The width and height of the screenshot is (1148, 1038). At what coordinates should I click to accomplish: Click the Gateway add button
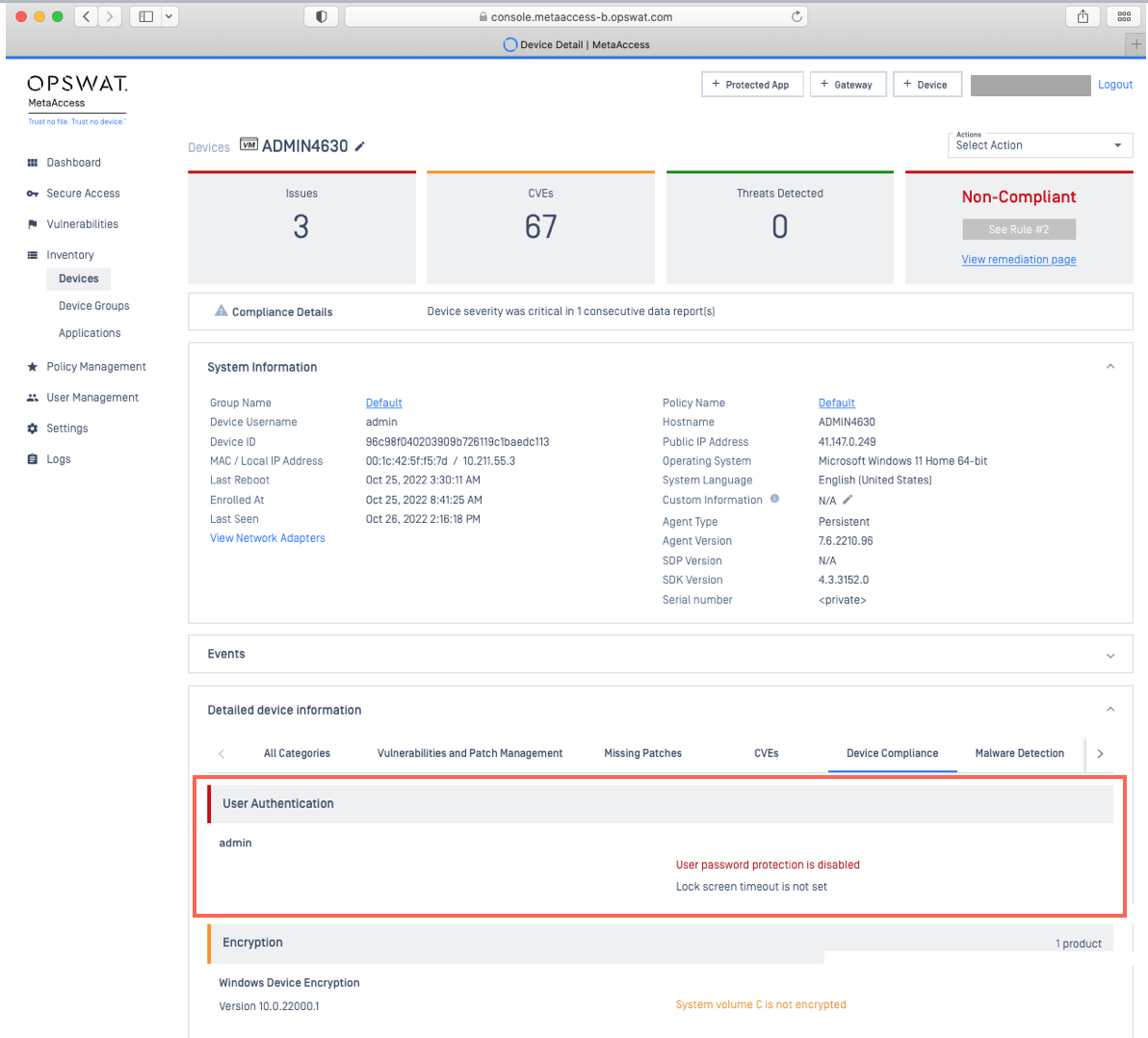click(848, 84)
